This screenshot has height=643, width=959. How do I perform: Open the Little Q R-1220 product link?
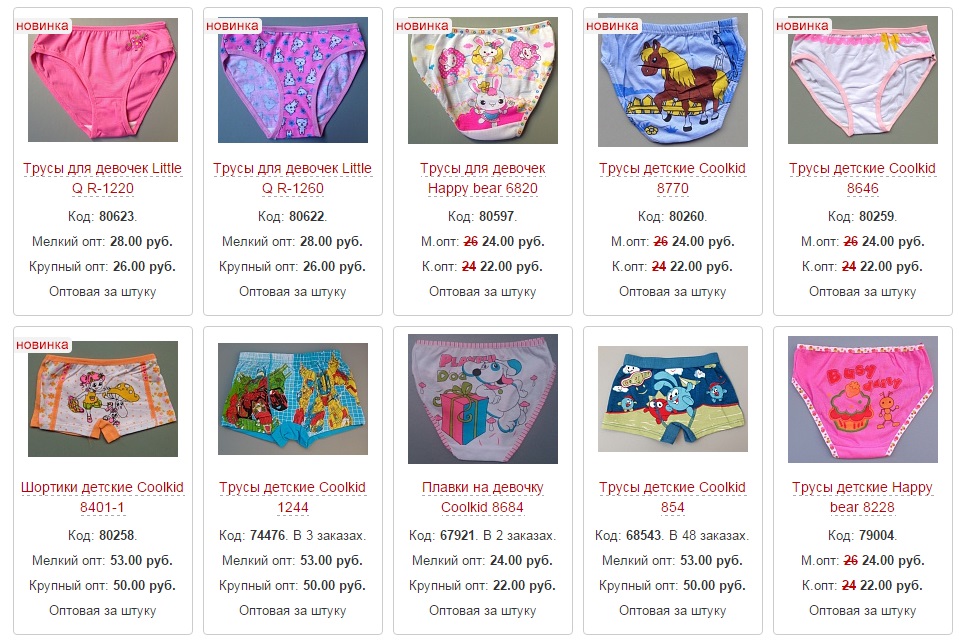point(103,178)
